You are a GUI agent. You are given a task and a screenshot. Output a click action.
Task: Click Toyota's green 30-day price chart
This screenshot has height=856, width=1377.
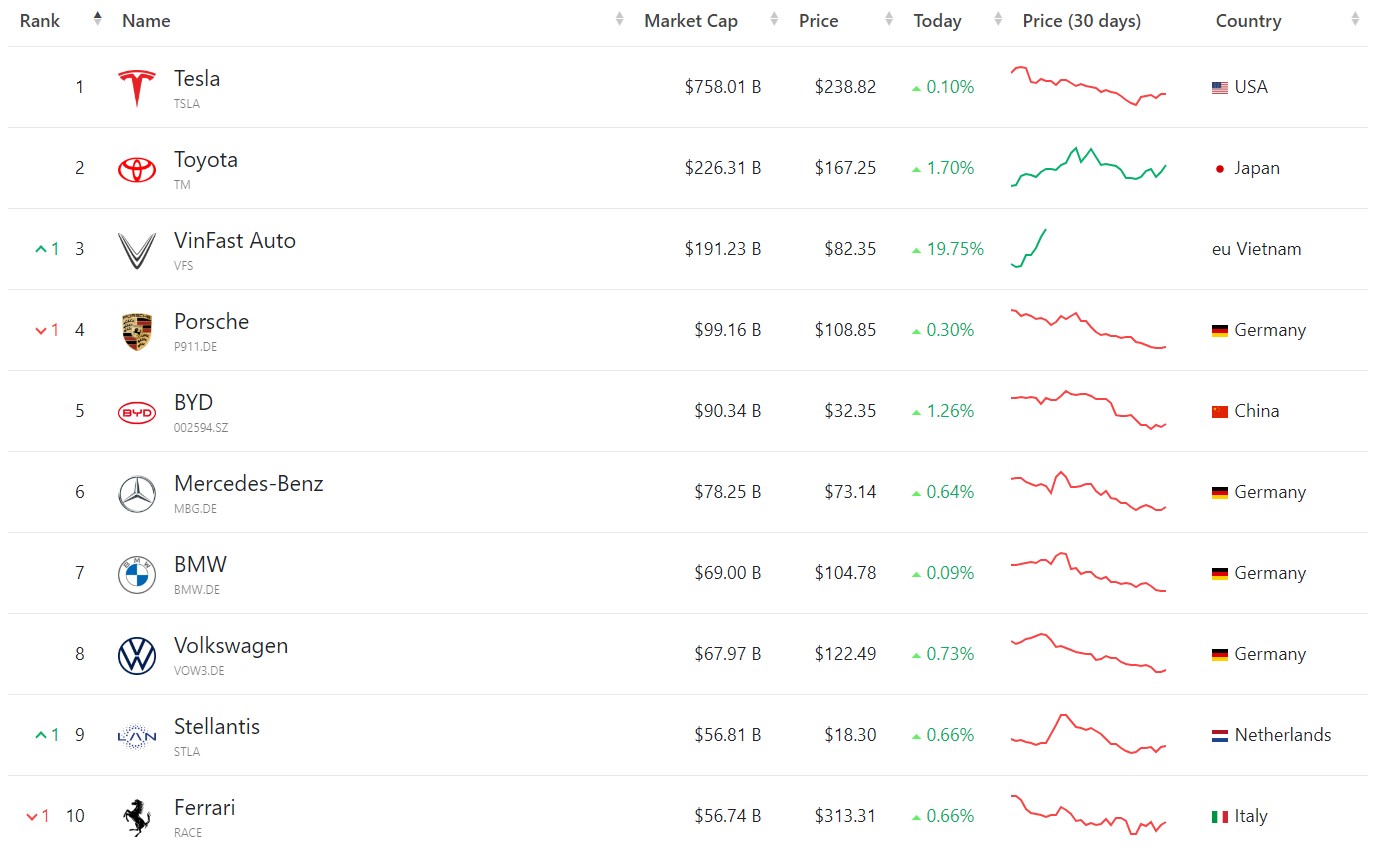1089,167
